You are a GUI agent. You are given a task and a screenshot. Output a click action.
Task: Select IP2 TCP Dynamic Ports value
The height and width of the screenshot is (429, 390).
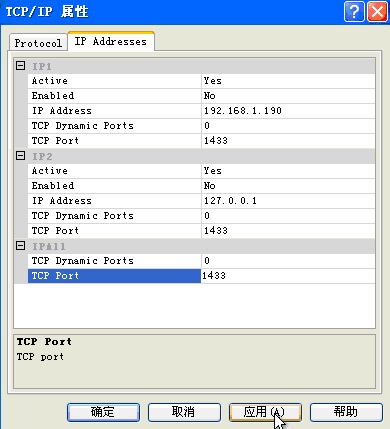click(288, 216)
